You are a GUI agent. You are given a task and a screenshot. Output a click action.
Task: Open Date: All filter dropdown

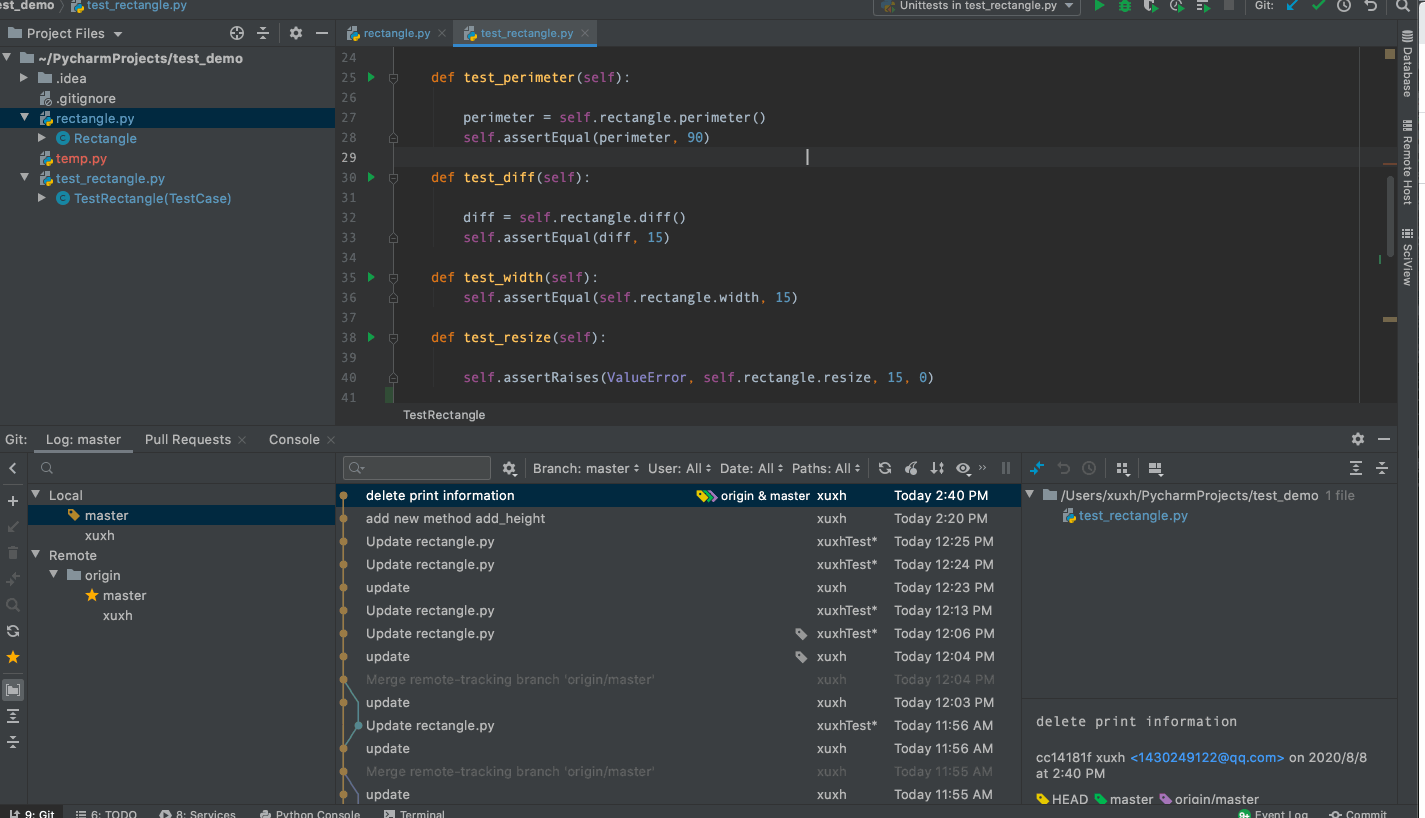(x=751, y=468)
